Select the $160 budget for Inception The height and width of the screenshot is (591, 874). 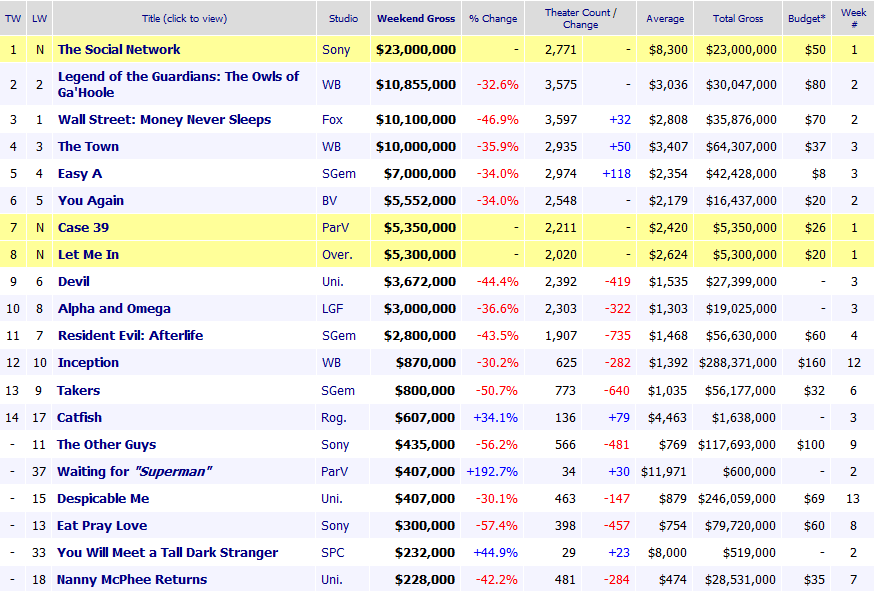click(x=812, y=363)
